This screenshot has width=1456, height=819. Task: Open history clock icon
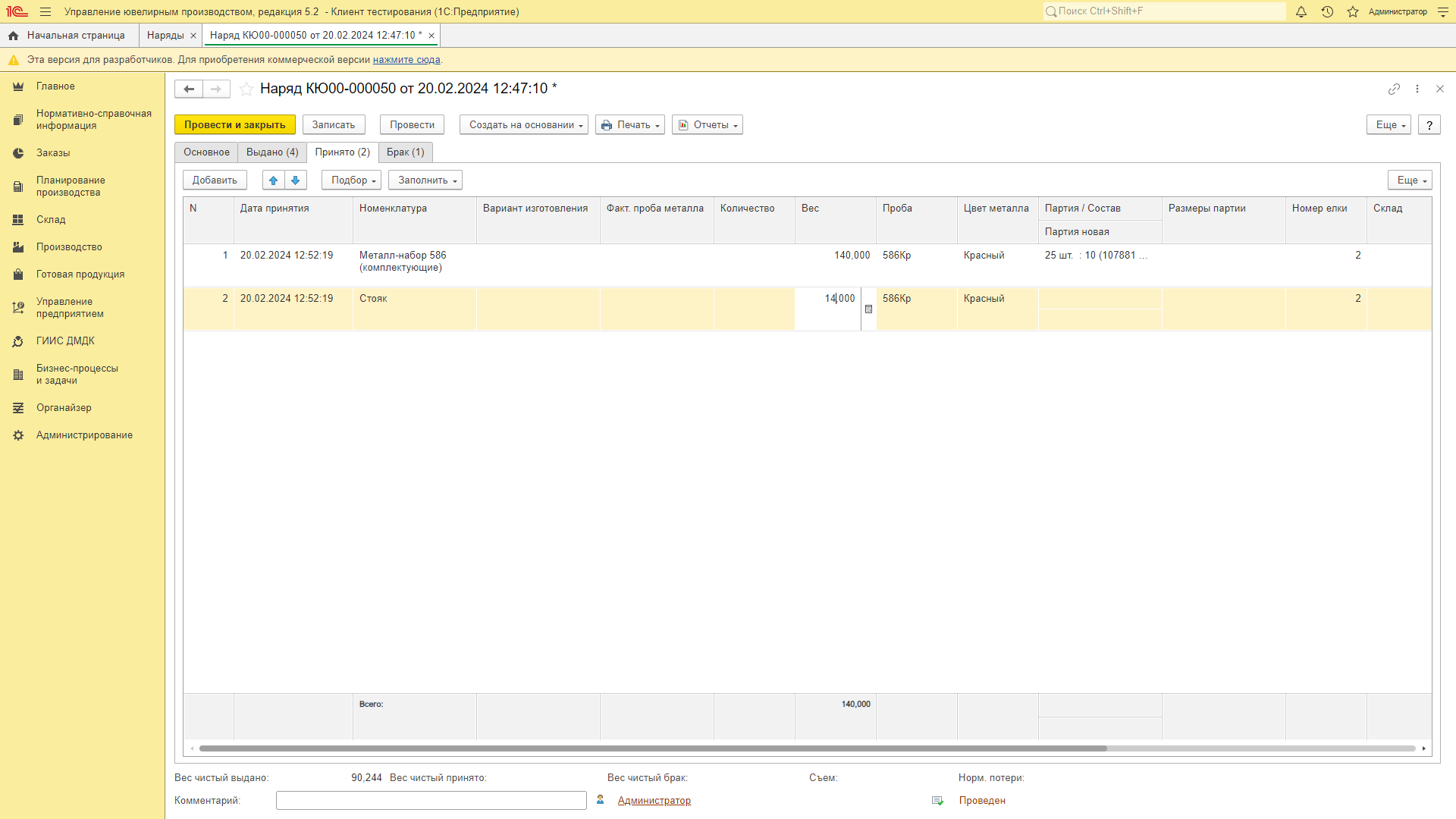[1327, 11]
